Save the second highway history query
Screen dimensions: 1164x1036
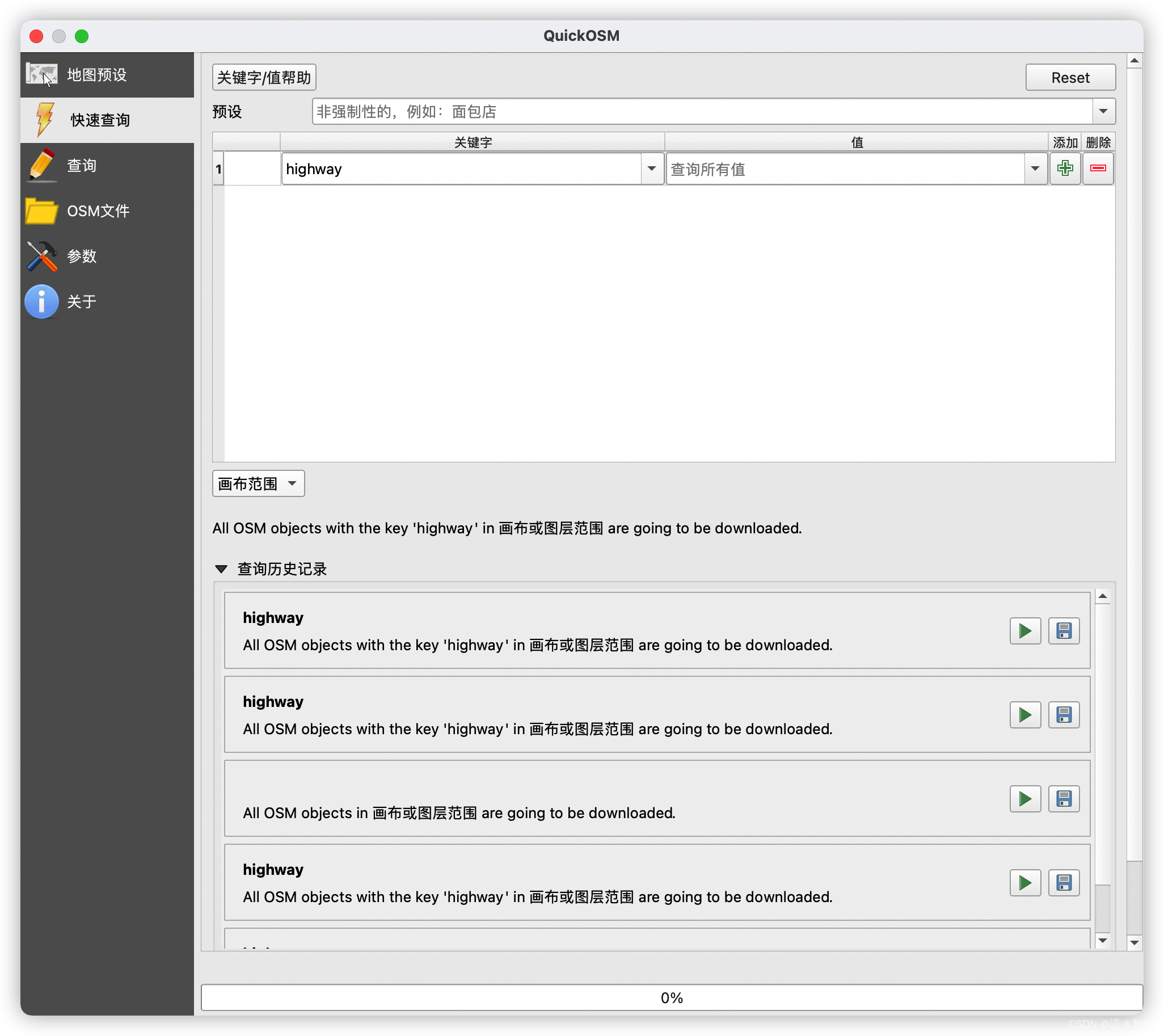click(x=1063, y=715)
